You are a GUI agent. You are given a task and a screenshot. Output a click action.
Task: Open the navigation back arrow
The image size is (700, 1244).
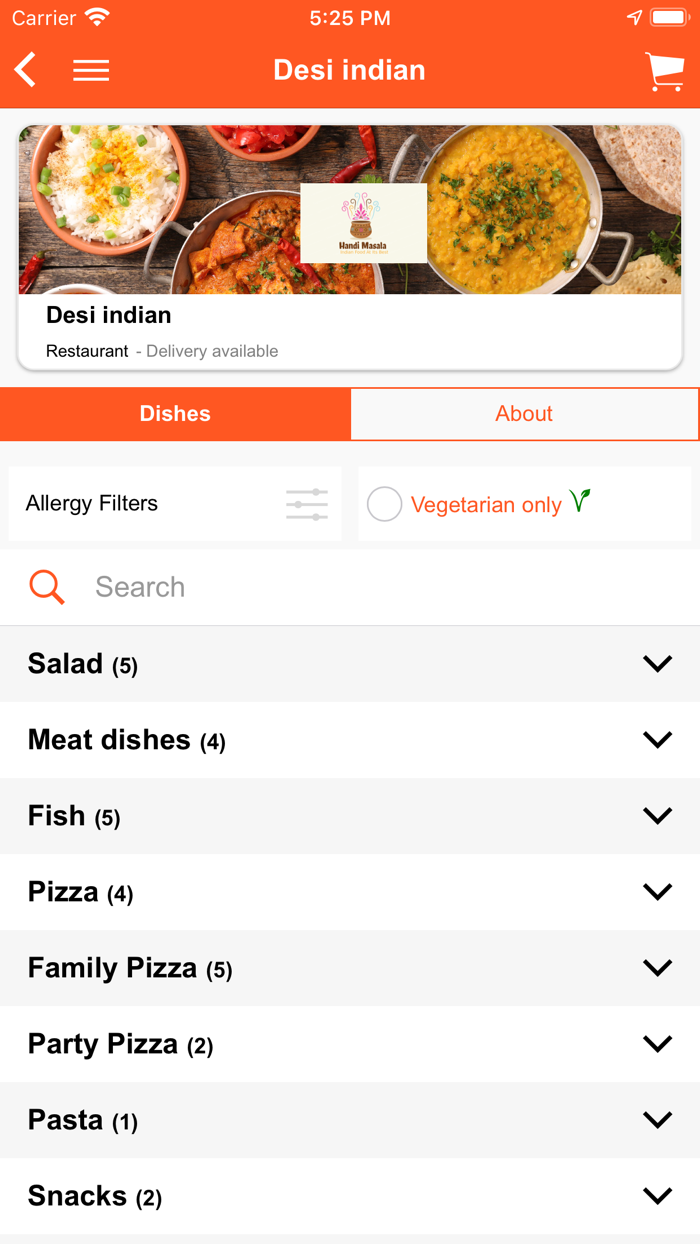[x=25, y=70]
